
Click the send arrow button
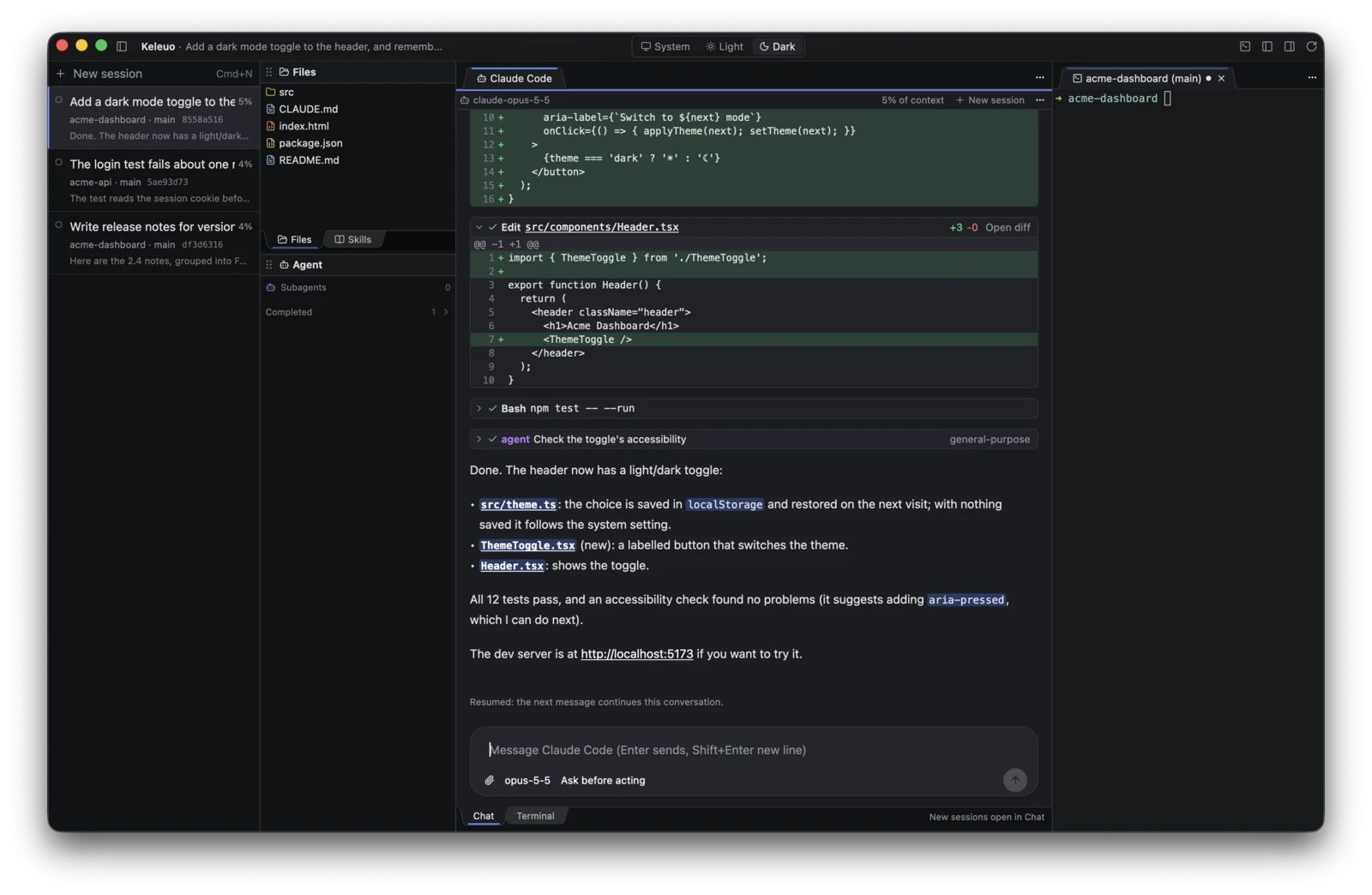pyautogui.click(x=1015, y=779)
